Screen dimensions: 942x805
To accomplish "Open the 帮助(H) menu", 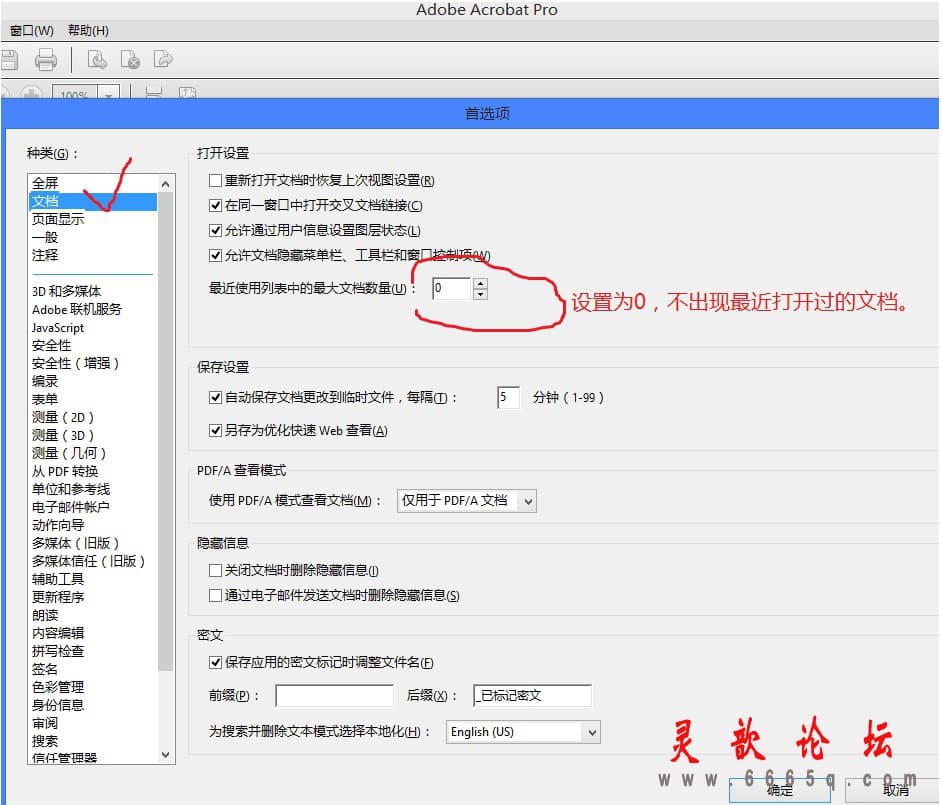I will (x=88, y=31).
